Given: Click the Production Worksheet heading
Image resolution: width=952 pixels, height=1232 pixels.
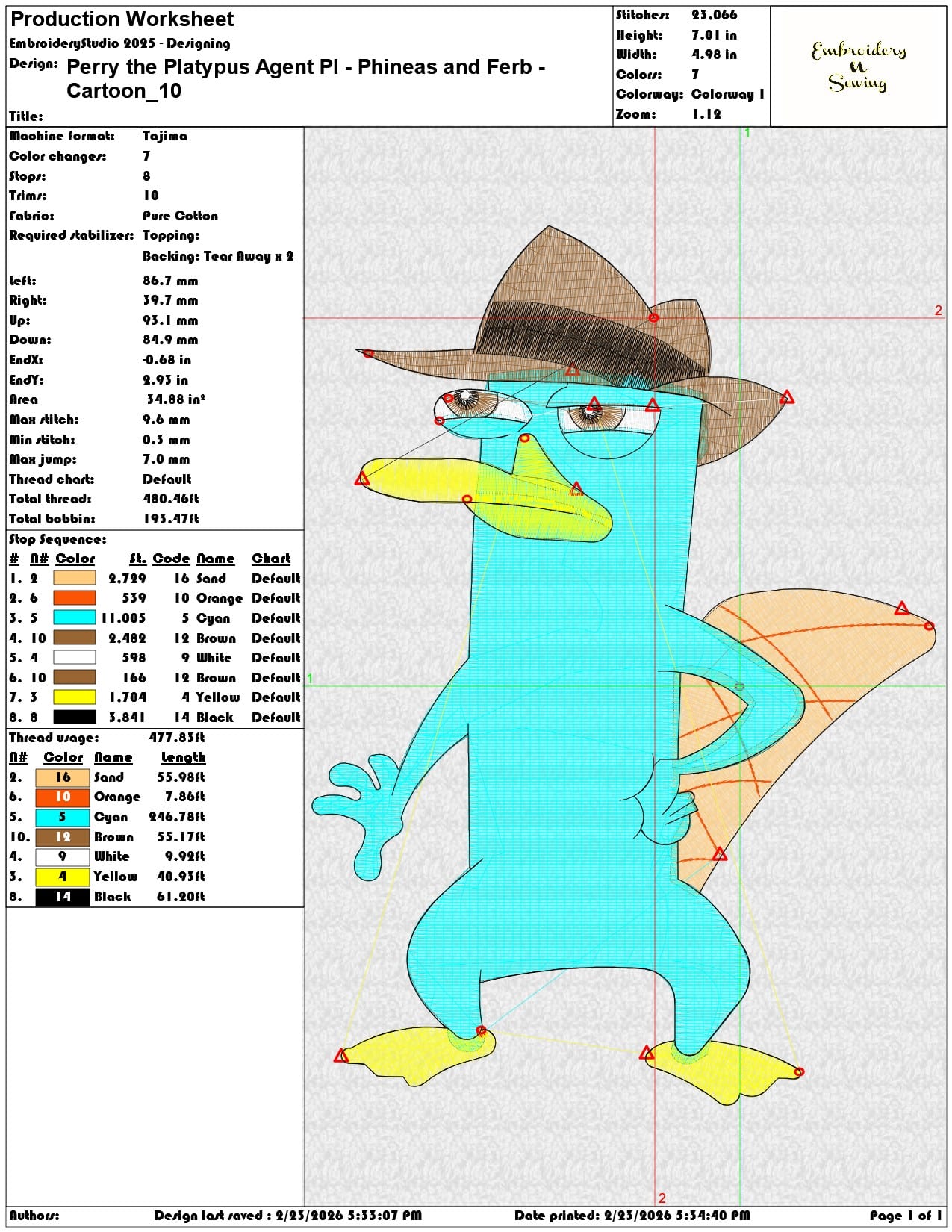Looking at the screenshot, I should pyautogui.click(x=122, y=19).
